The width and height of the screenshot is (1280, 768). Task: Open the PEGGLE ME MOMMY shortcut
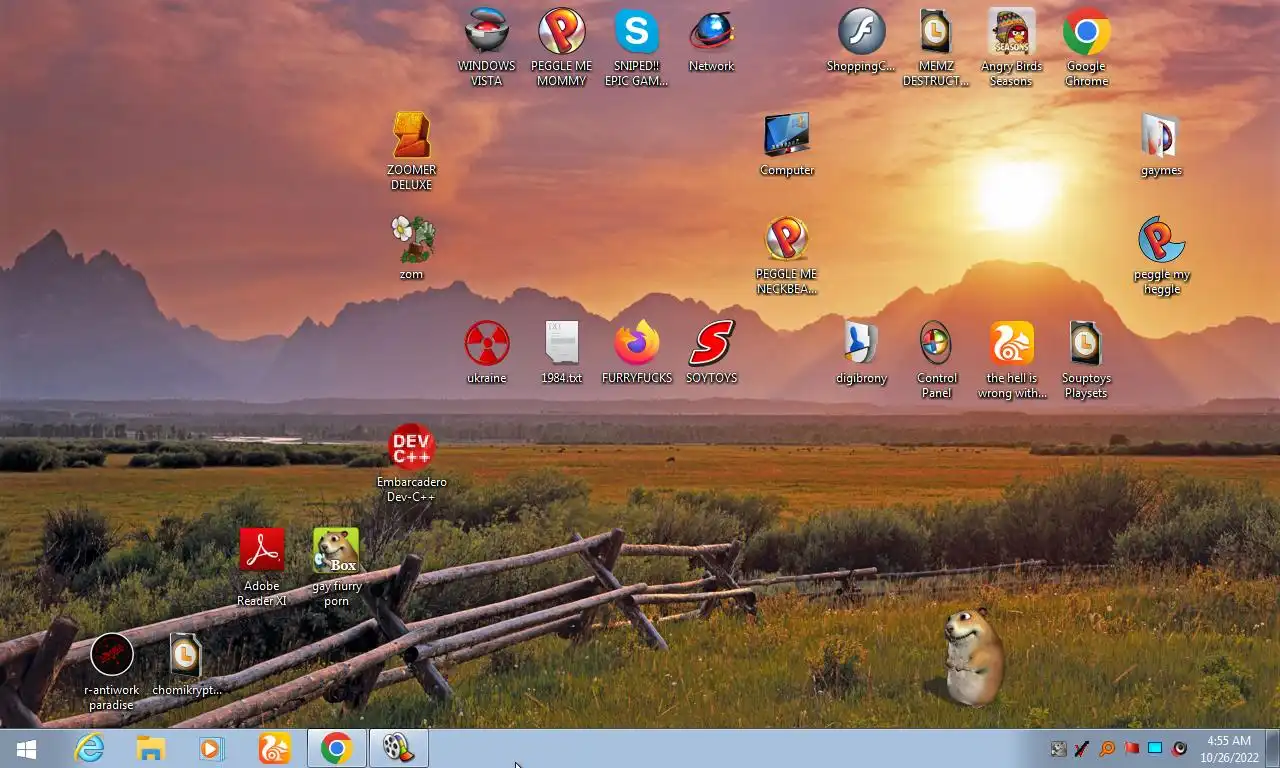point(561,47)
